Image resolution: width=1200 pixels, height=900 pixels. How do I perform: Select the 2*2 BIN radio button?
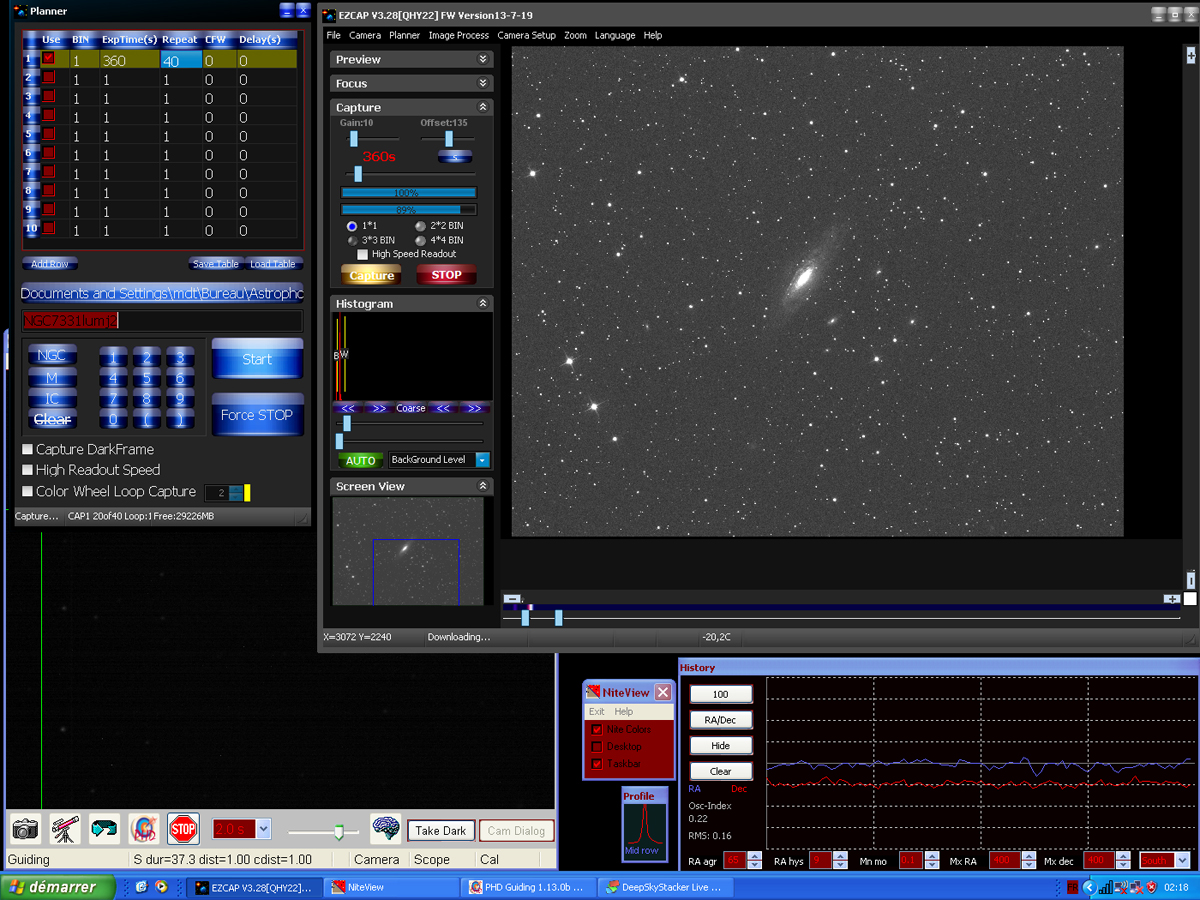(x=420, y=226)
